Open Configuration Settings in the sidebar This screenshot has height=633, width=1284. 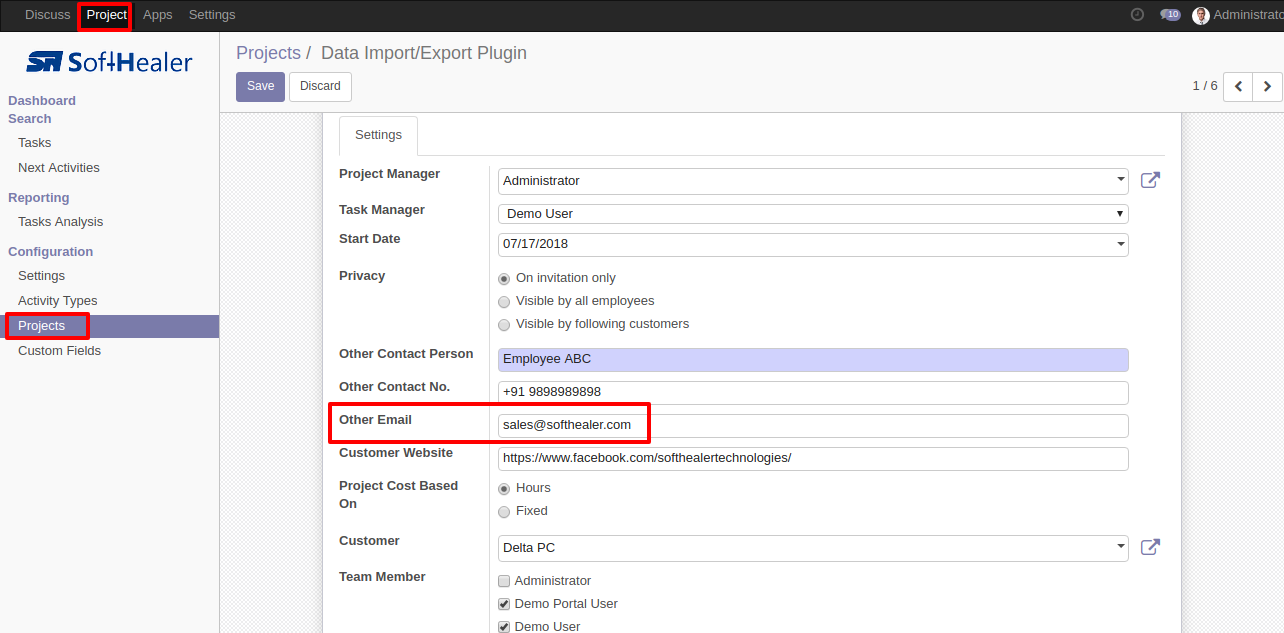coord(41,276)
